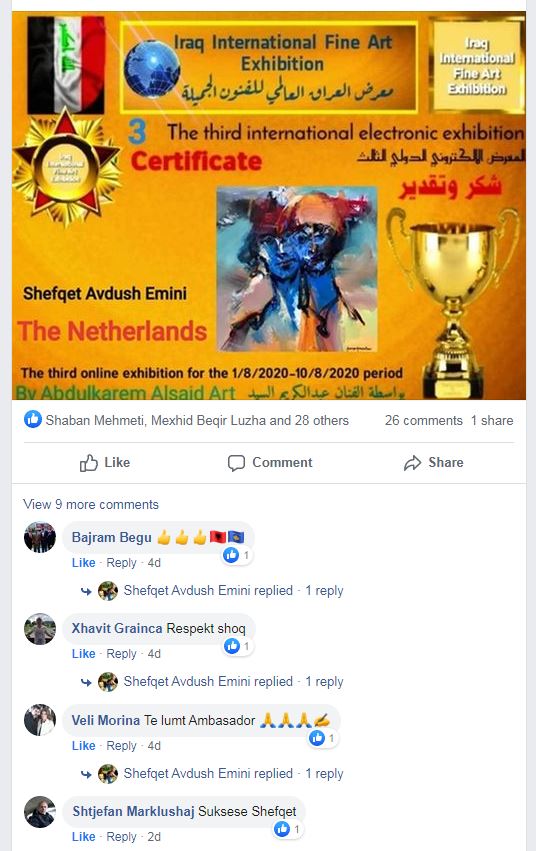Like Shtjefan Marklushaj's comment
The height and width of the screenshot is (851, 536).
[84, 837]
